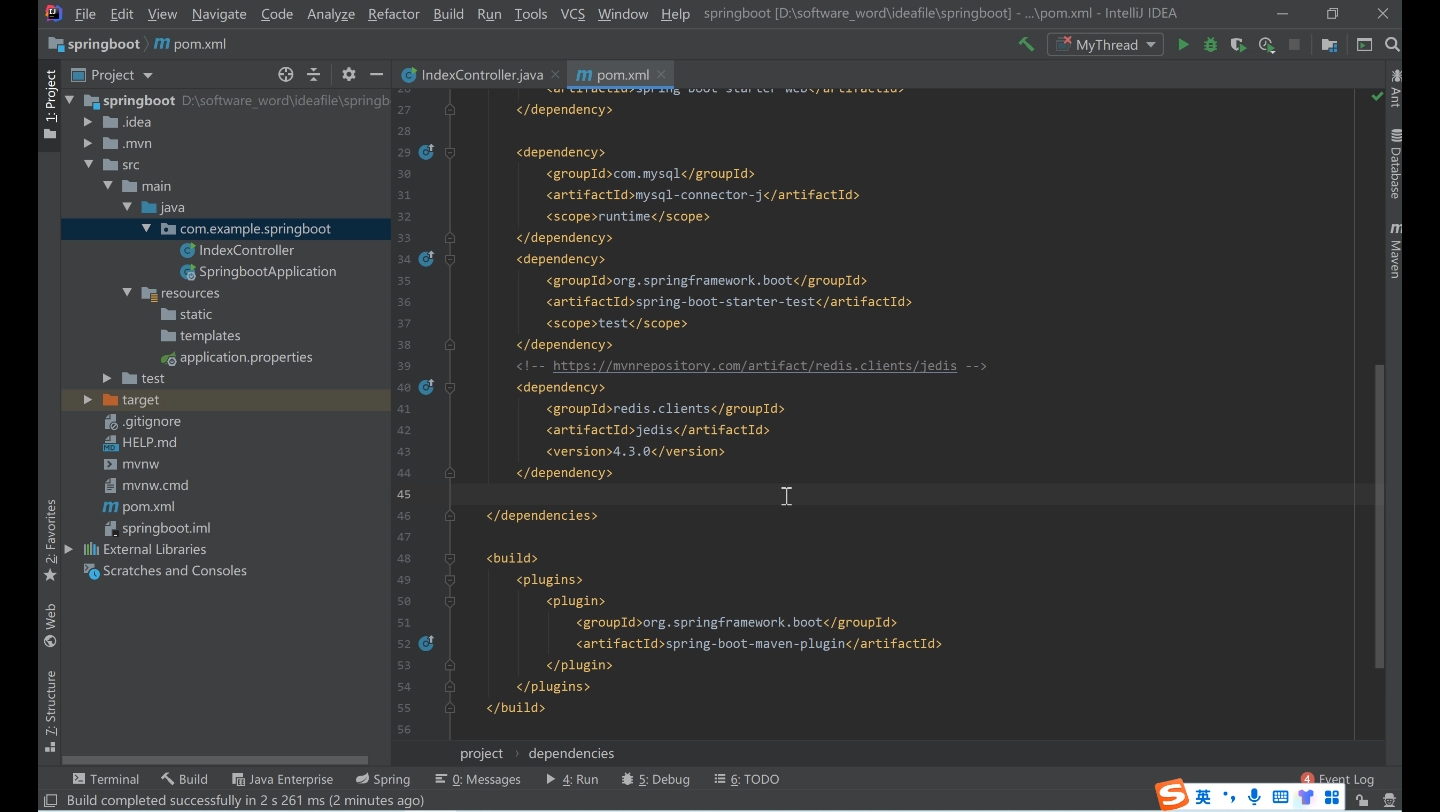Open the MyThread run configuration dropdown
Screen dimensions: 1440x812
pyautogui.click(x=1105, y=44)
